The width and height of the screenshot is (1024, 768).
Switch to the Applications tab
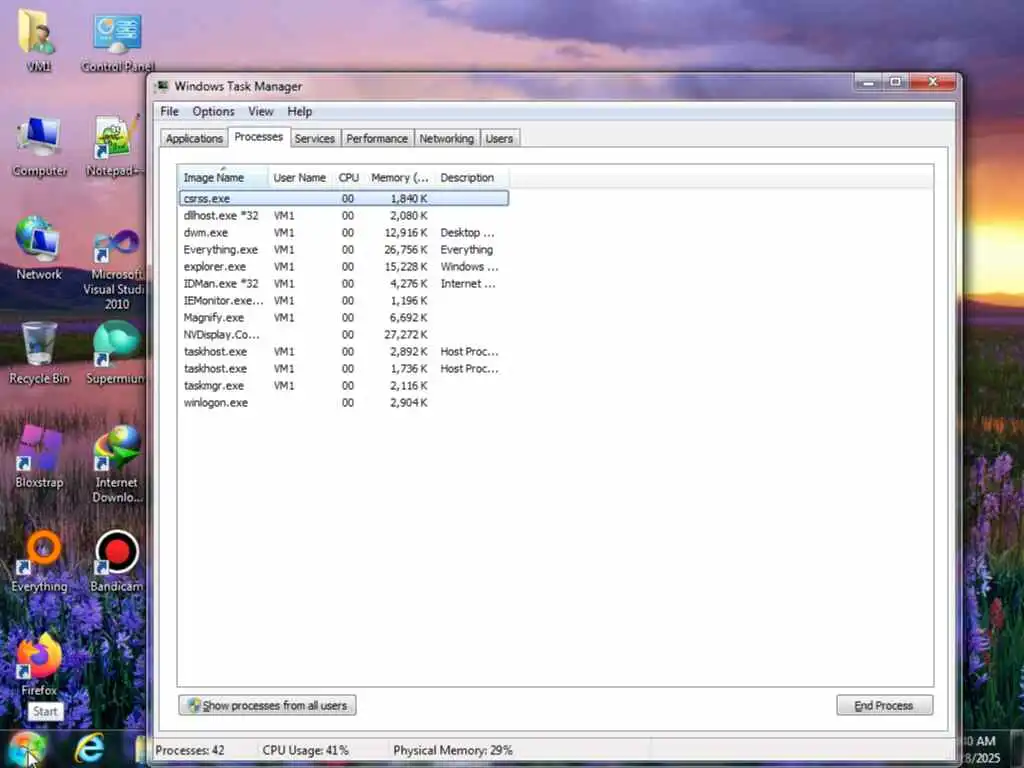[x=194, y=138]
